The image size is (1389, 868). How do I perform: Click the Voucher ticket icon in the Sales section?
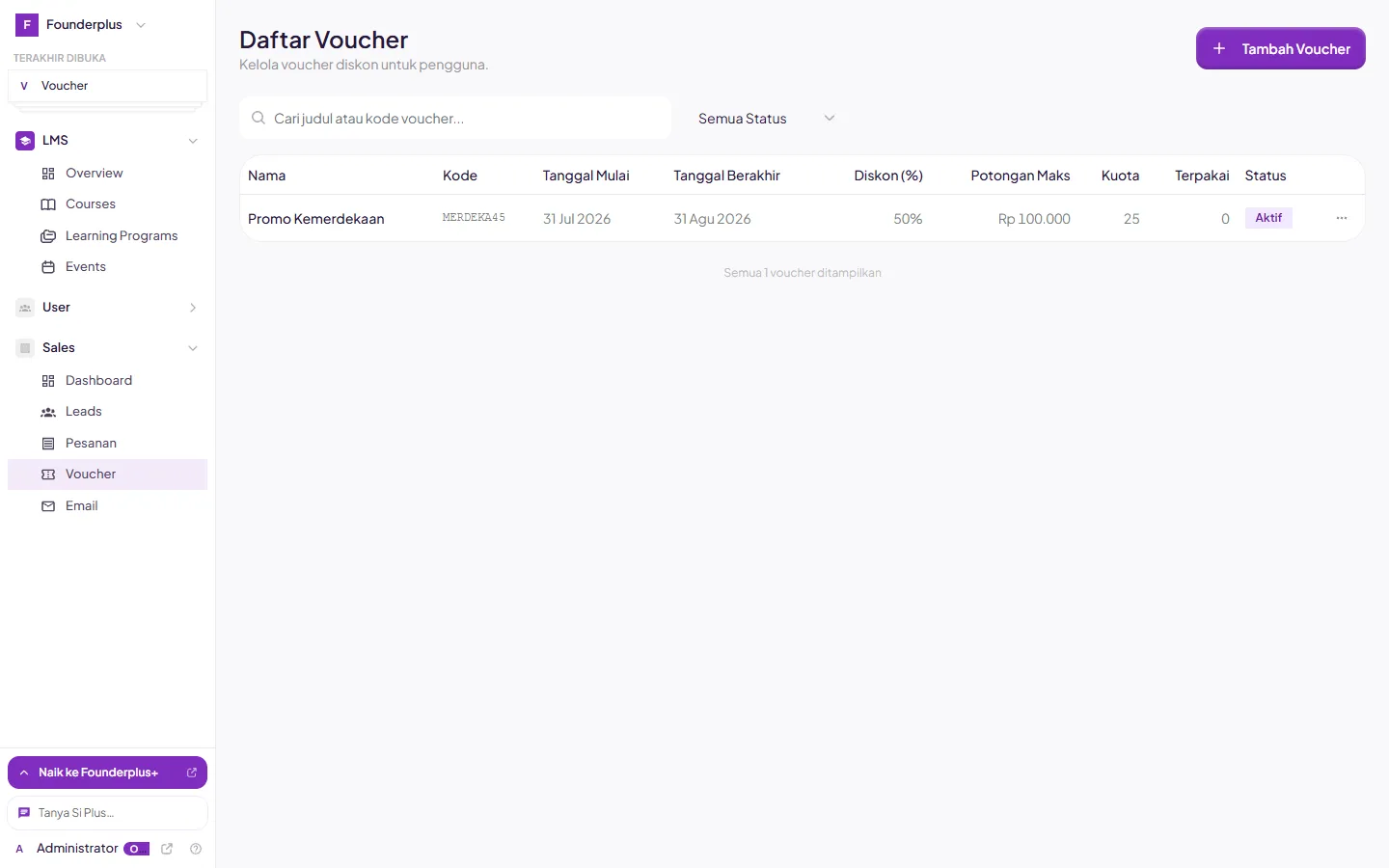pos(48,475)
